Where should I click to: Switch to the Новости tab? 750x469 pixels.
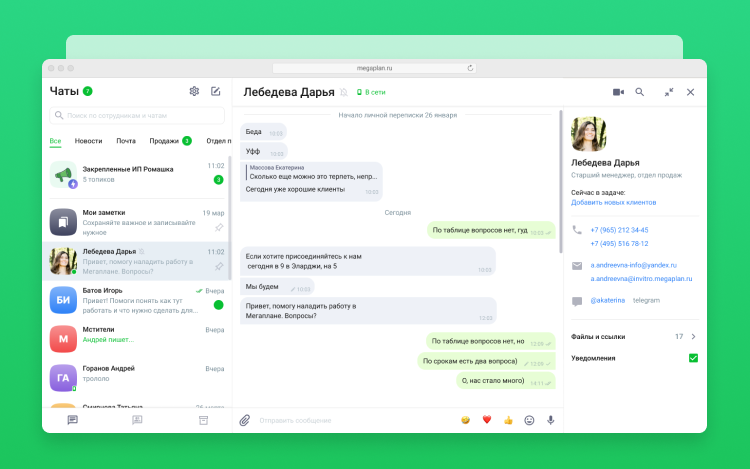tap(88, 141)
